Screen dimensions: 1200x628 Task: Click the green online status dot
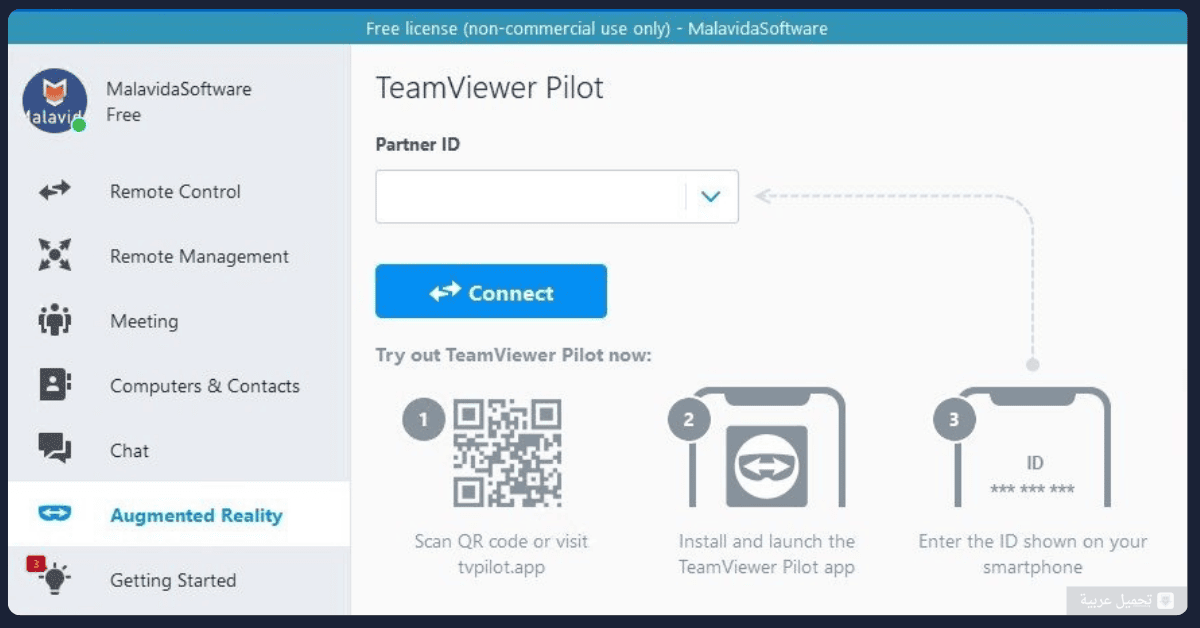[x=79, y=125]
